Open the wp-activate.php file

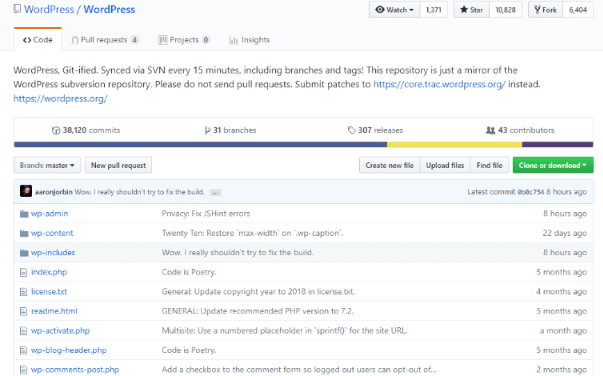click(x=60, y=331)
